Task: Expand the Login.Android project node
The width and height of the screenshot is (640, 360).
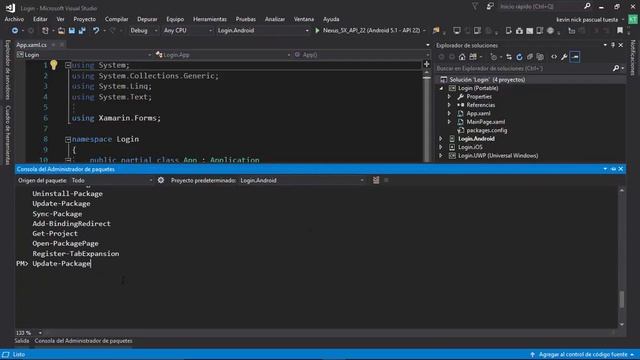Action: (x=441, y=139)
